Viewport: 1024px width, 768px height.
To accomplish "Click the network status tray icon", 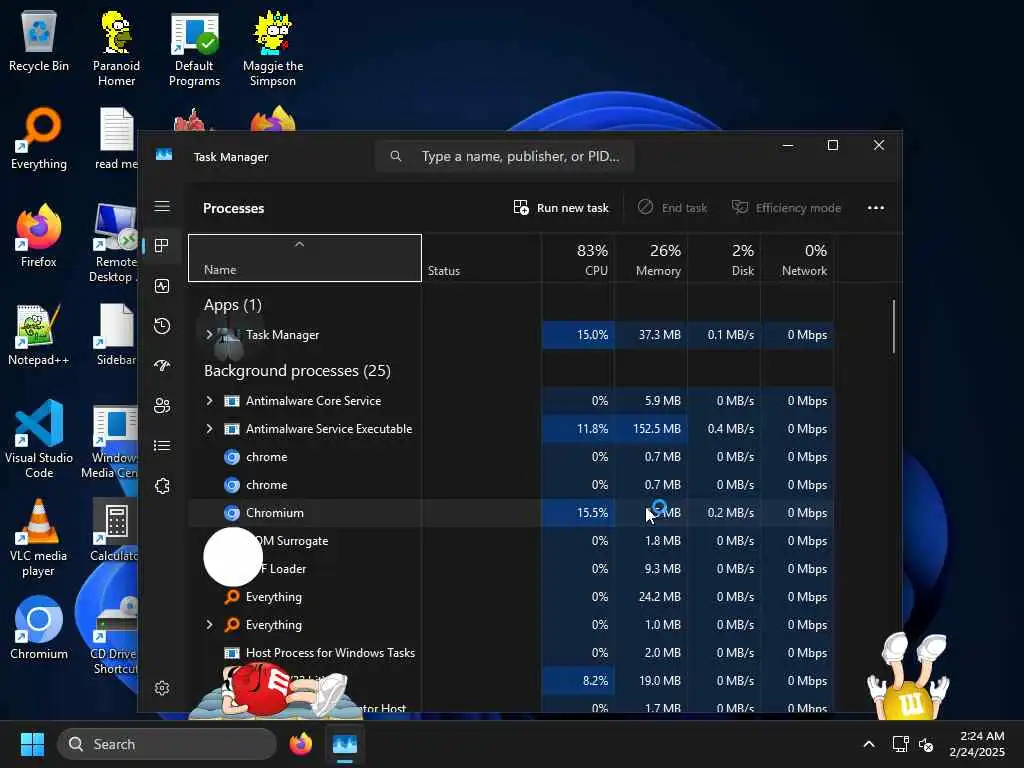I will (900, 744).
